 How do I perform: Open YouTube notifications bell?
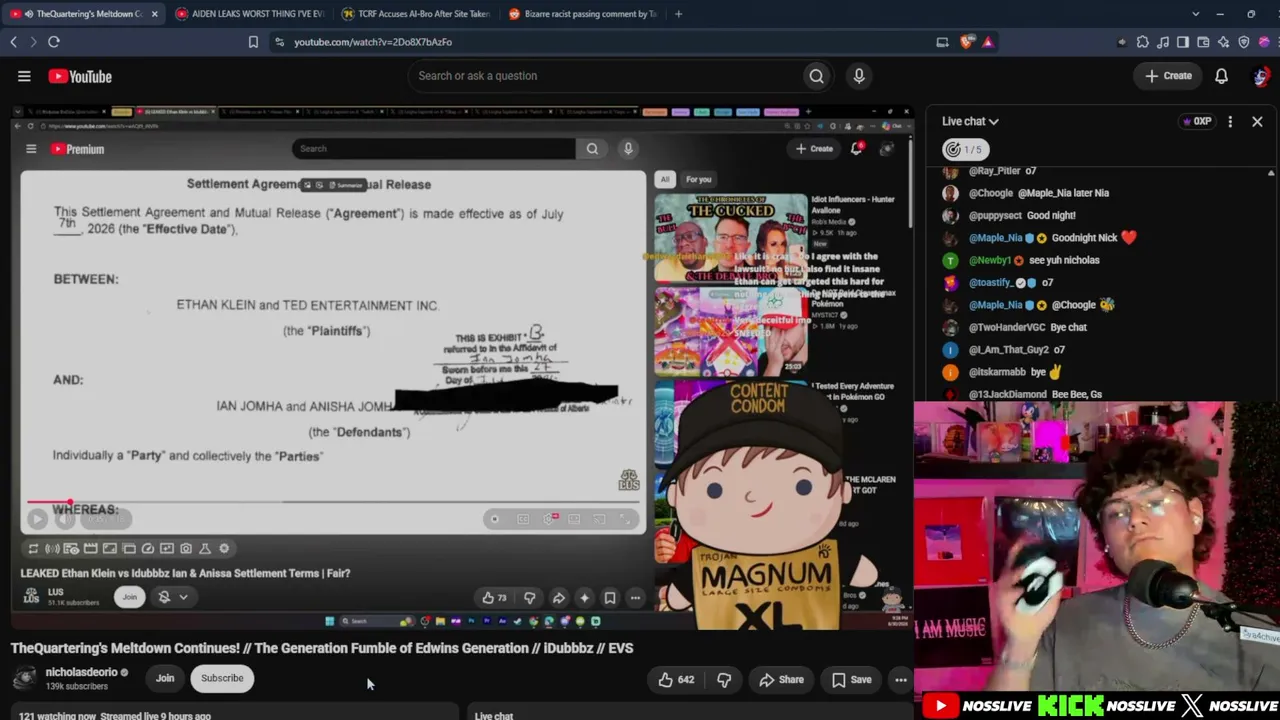pos(1221,76)
